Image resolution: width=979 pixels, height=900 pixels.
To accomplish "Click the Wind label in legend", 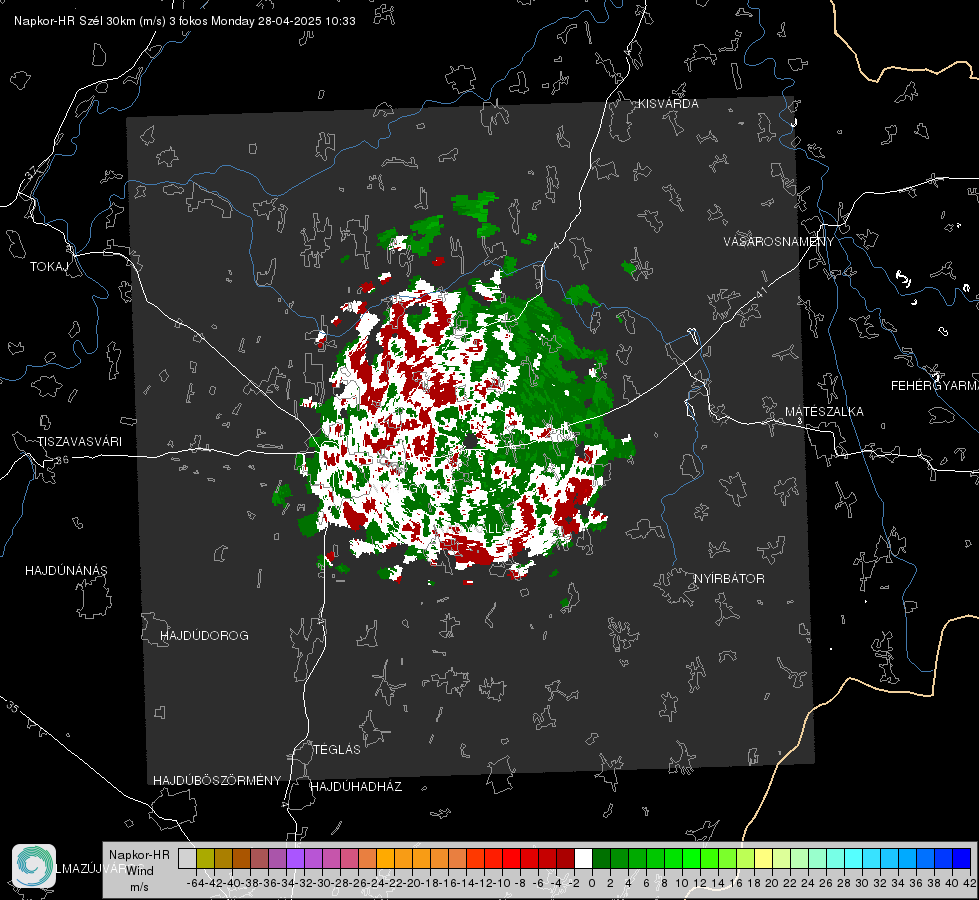I will 140,870.
